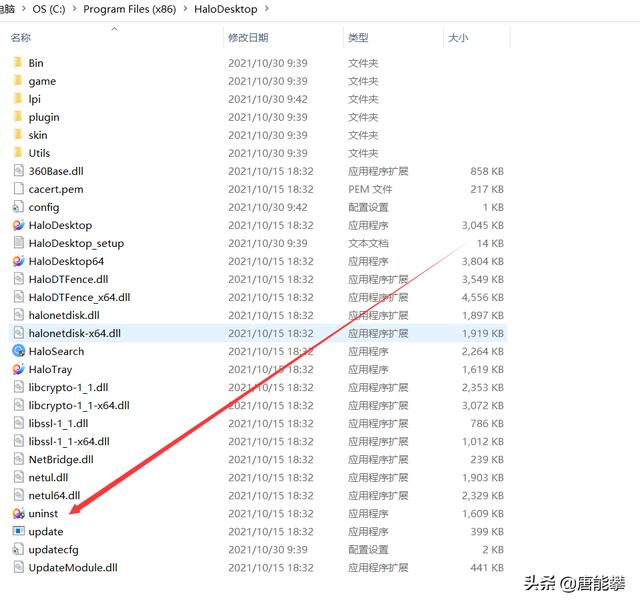Click the 文件夹 type of the Bin folder
The height and width of the screenshot is (606, 640).
(363, 63)
